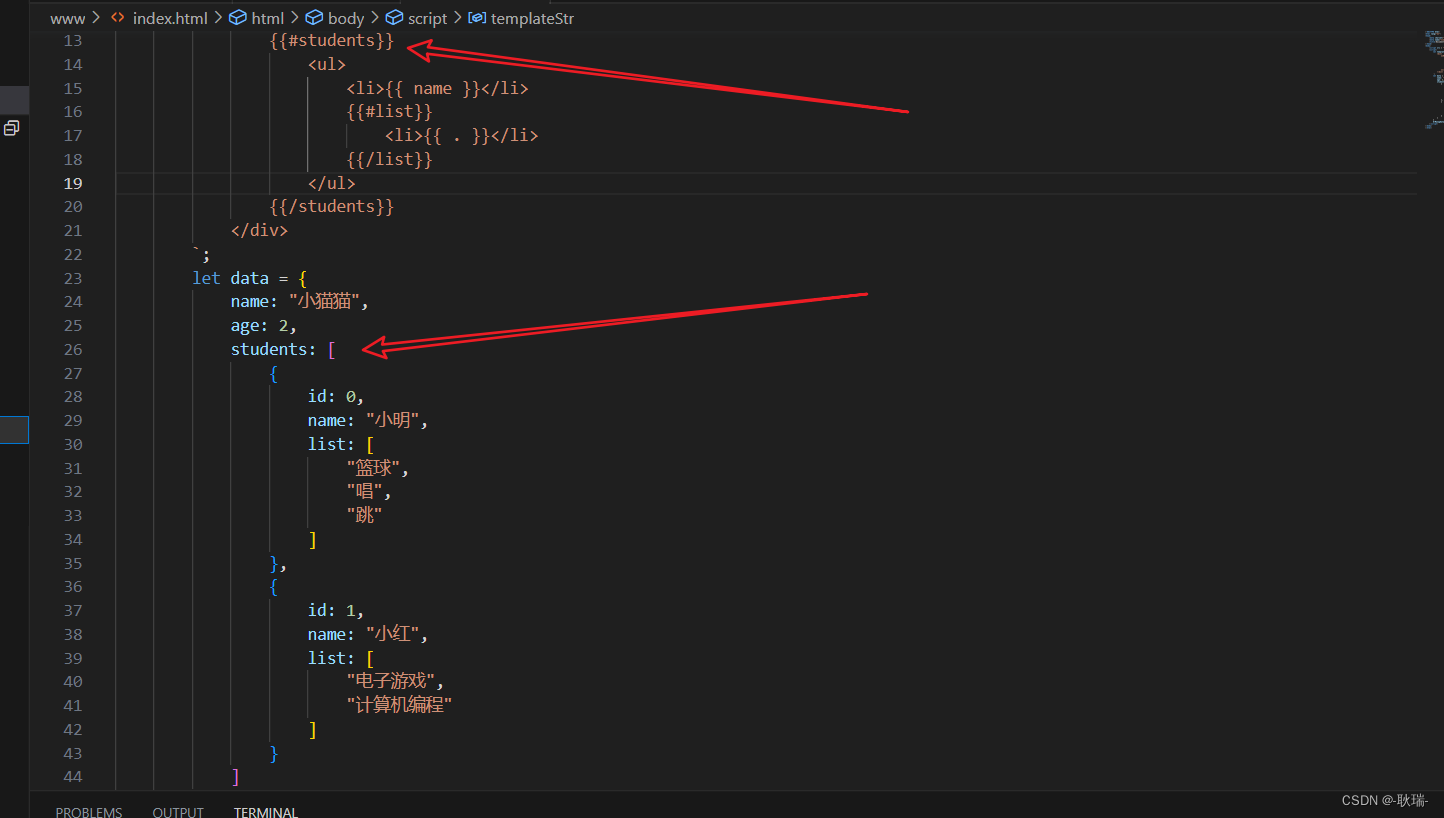Place cursor on the opening <ul> tag

pyautogui.click(x=327, y=65)
